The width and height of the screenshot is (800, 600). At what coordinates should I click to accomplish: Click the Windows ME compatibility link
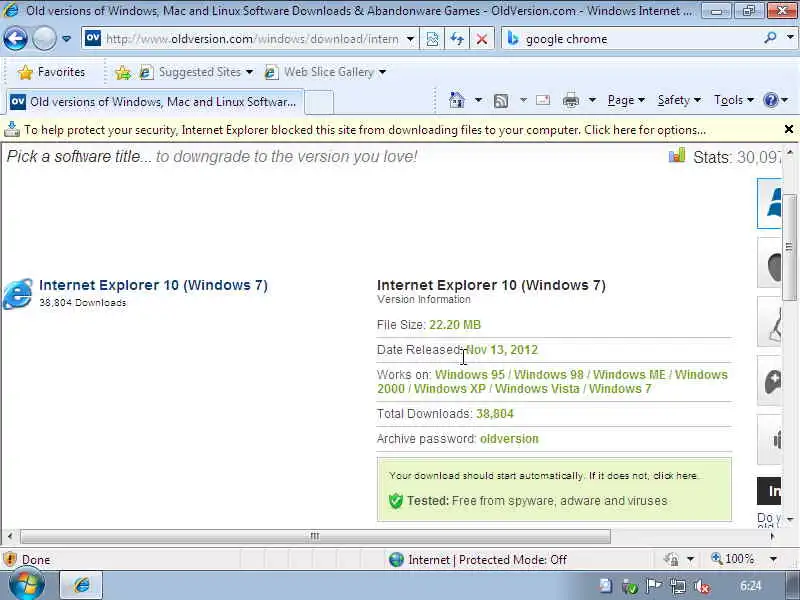coord(629,374)
